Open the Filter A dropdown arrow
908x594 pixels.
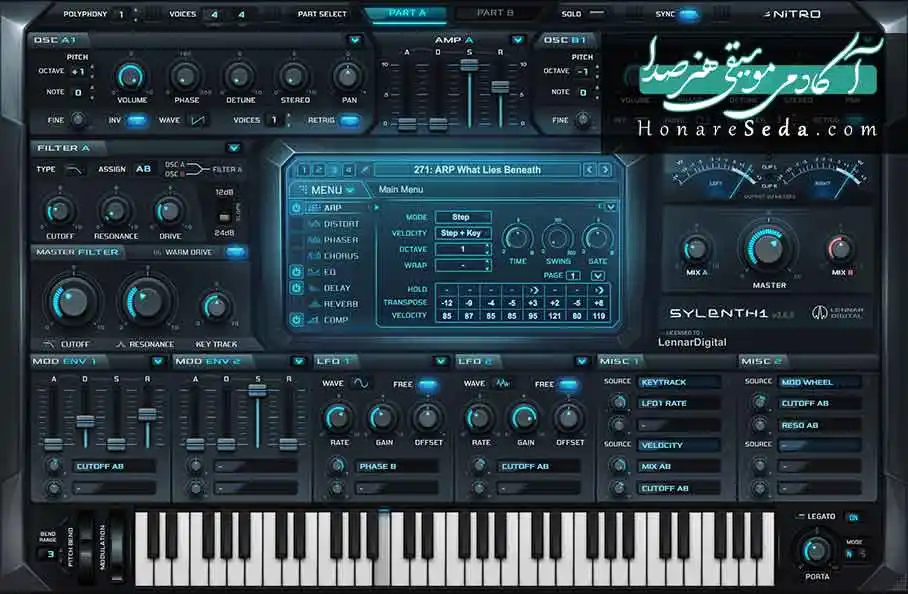pyautogui.click(x=234, y=148)
